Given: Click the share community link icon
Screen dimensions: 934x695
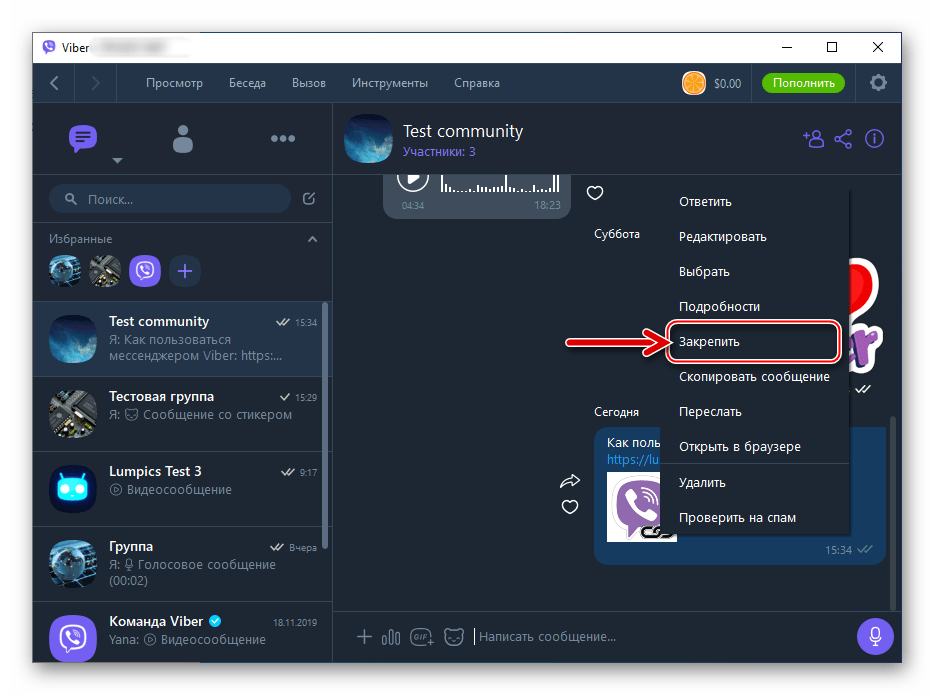Looking at the screenshot, I should tap(843, 139).
